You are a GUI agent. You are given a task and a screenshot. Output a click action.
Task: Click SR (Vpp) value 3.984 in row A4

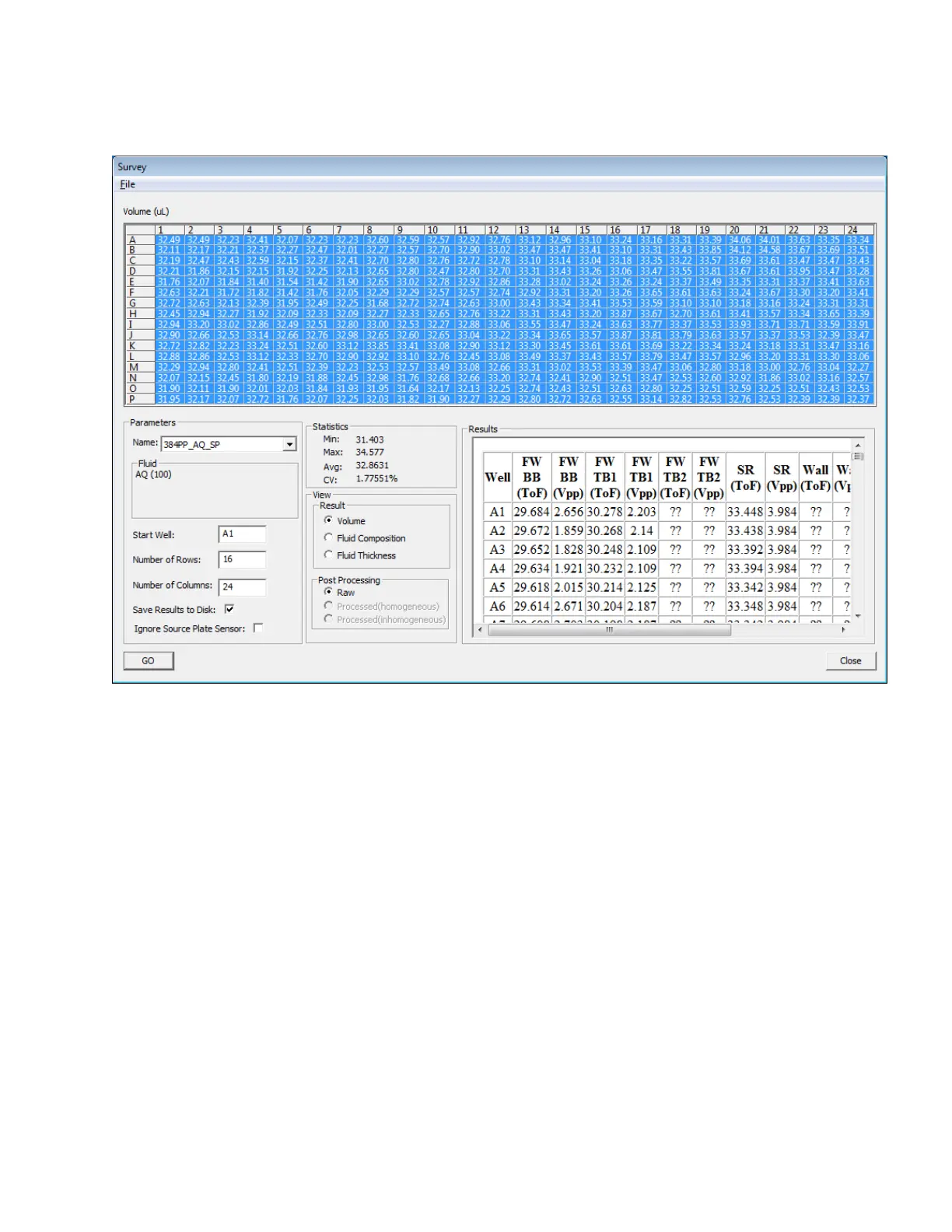(782, 569)
